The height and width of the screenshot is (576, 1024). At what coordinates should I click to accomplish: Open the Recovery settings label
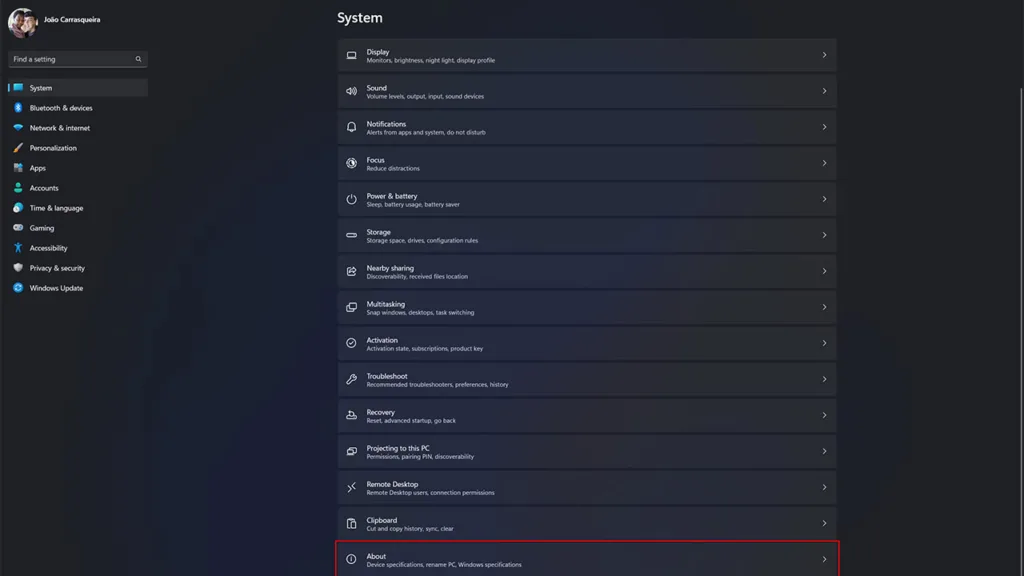pos(380,412)
